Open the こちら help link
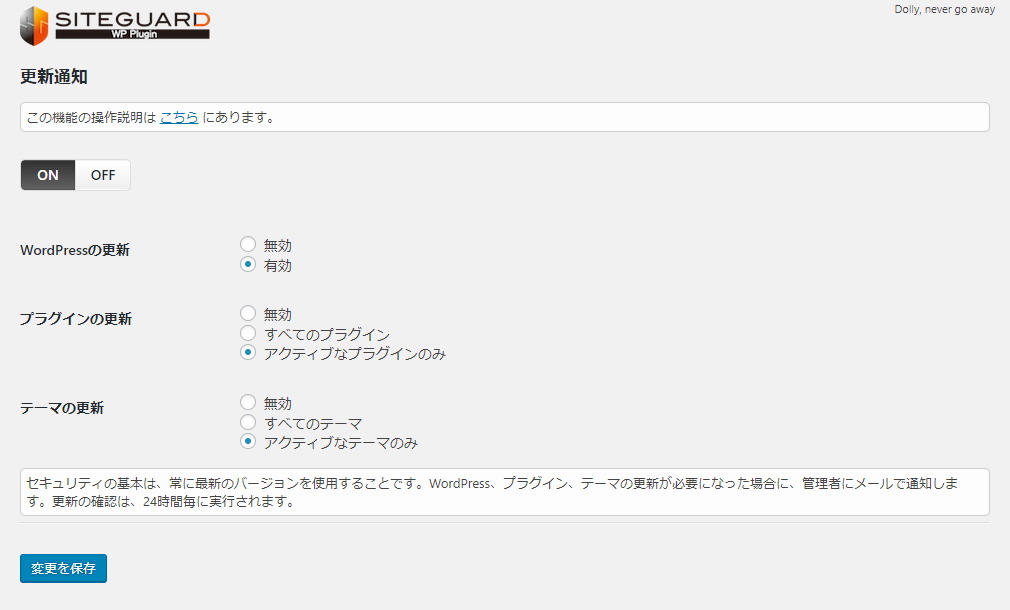 point(179,117)
